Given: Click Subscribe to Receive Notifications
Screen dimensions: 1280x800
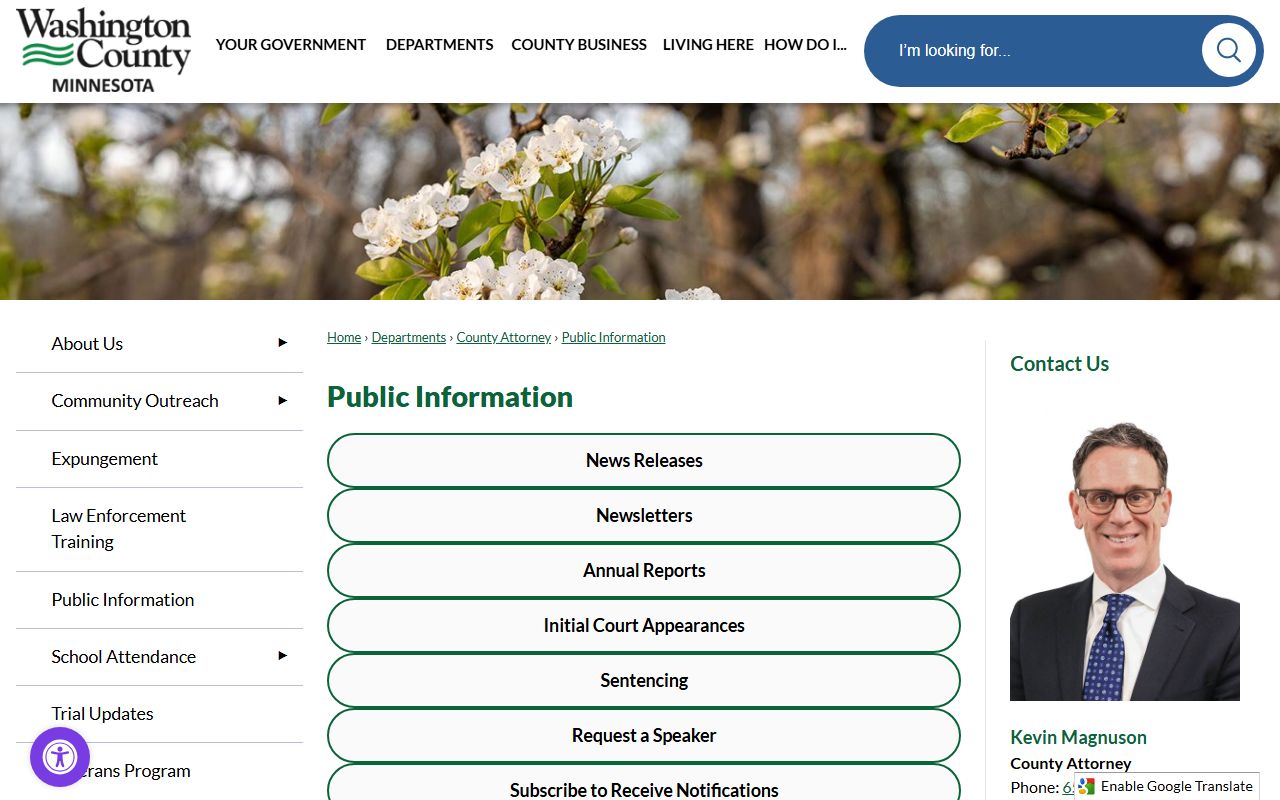Looking at the screenshot, I should 644,784.
